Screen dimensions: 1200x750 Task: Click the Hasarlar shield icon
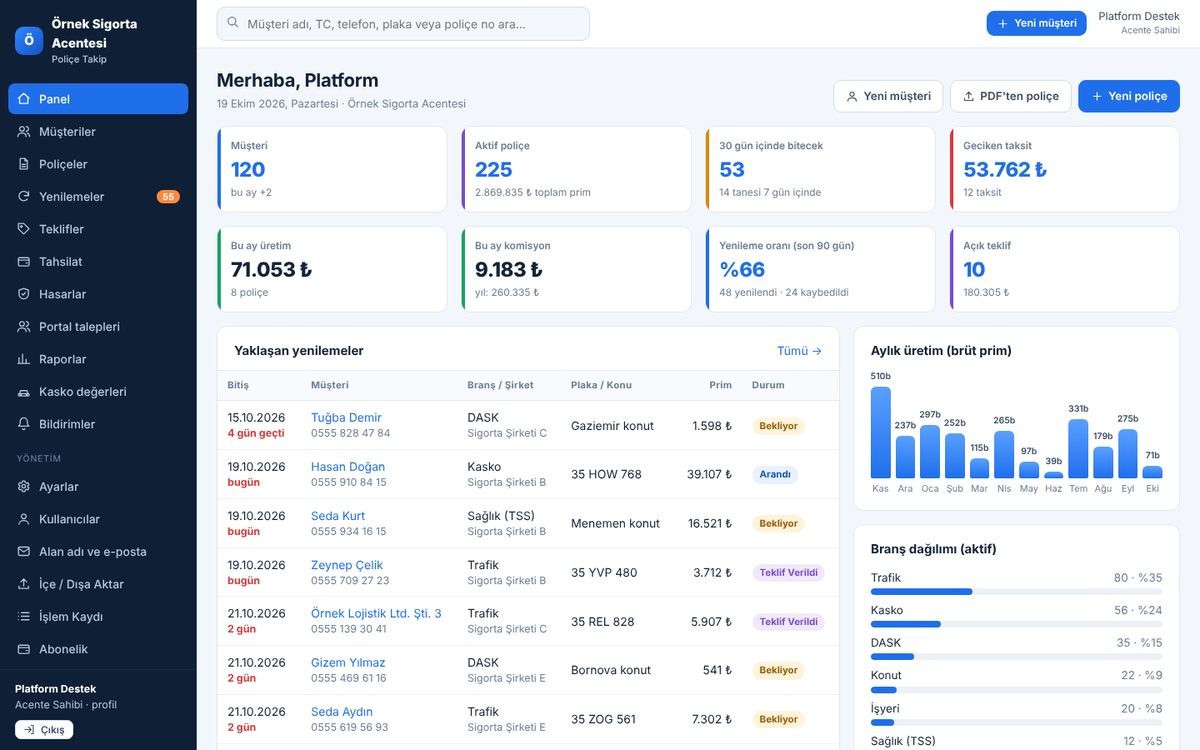pyautogui.click(x=24, y=294)
